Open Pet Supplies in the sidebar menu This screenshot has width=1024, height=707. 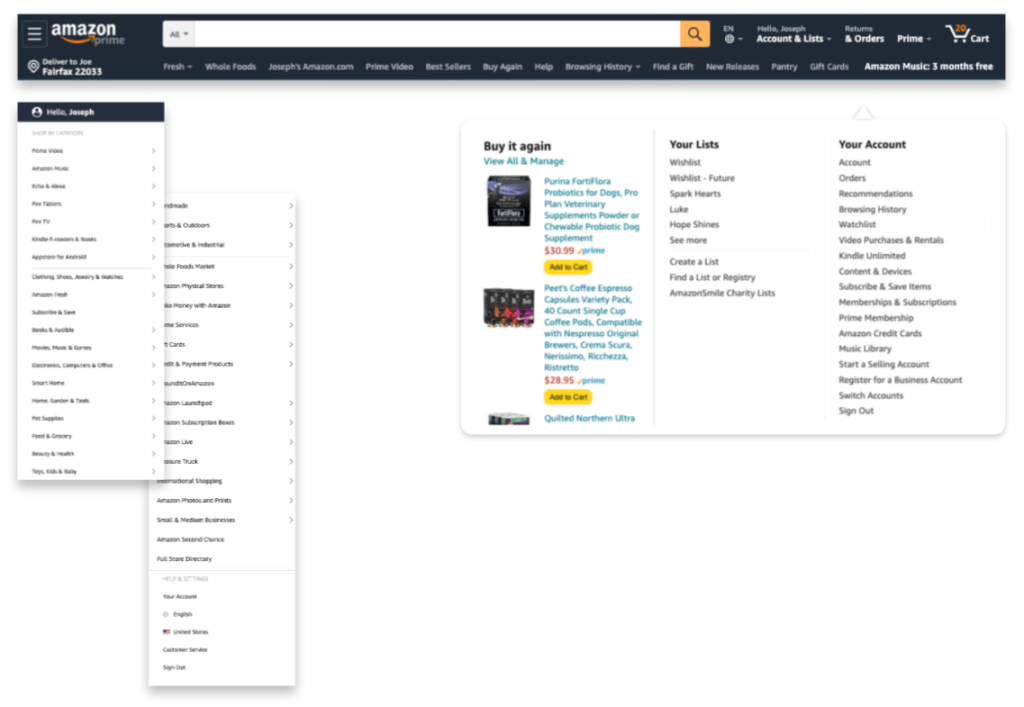click(x=48, y=418)
